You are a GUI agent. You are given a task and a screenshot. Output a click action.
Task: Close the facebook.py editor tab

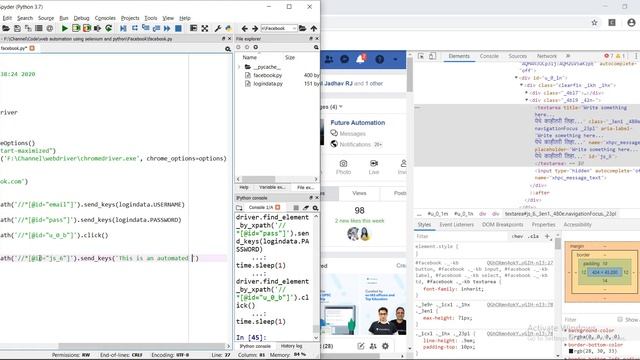pos(32,48)
